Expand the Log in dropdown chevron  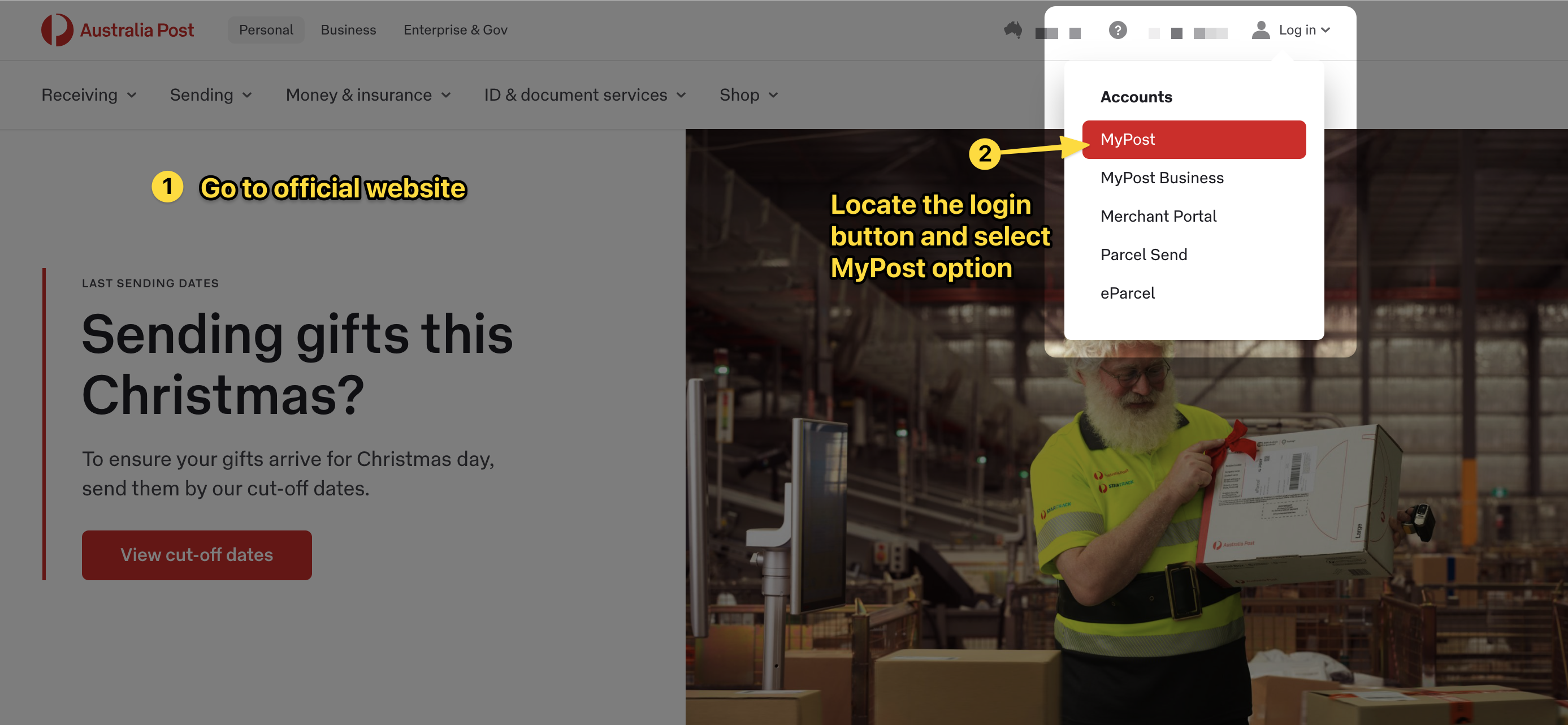[1326, 30]
